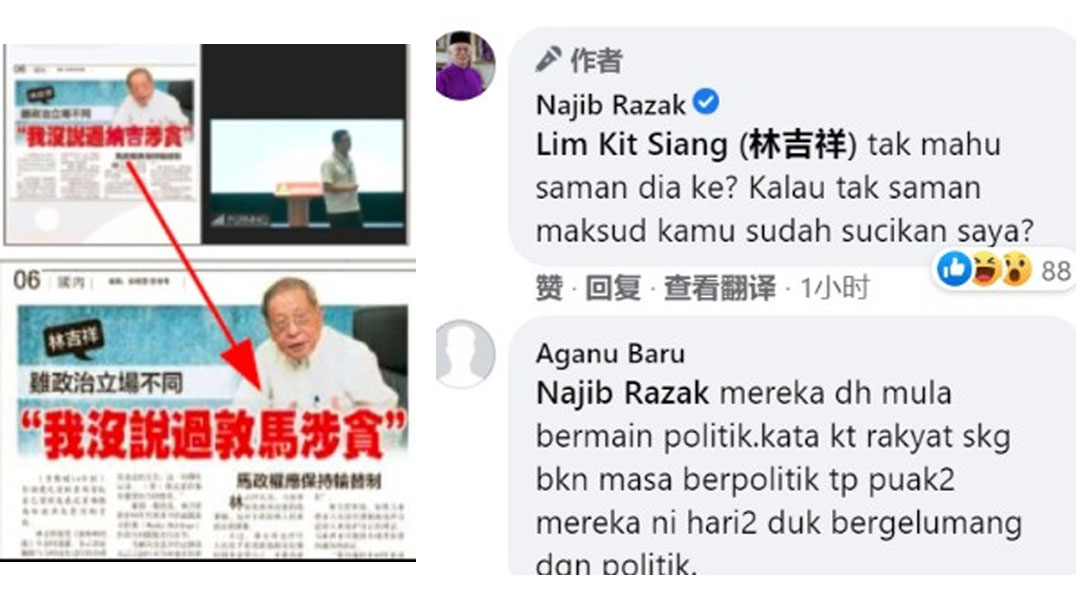Click the blue verified badge icon

[x=706, y=102]
